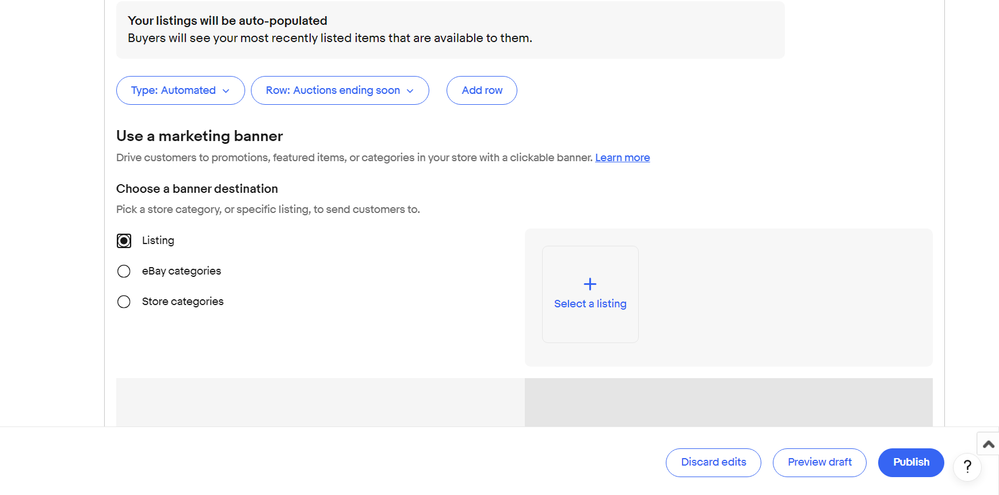Click the auto-populated listings info box
Screen dimensions: 999x495
coord(450,30)
